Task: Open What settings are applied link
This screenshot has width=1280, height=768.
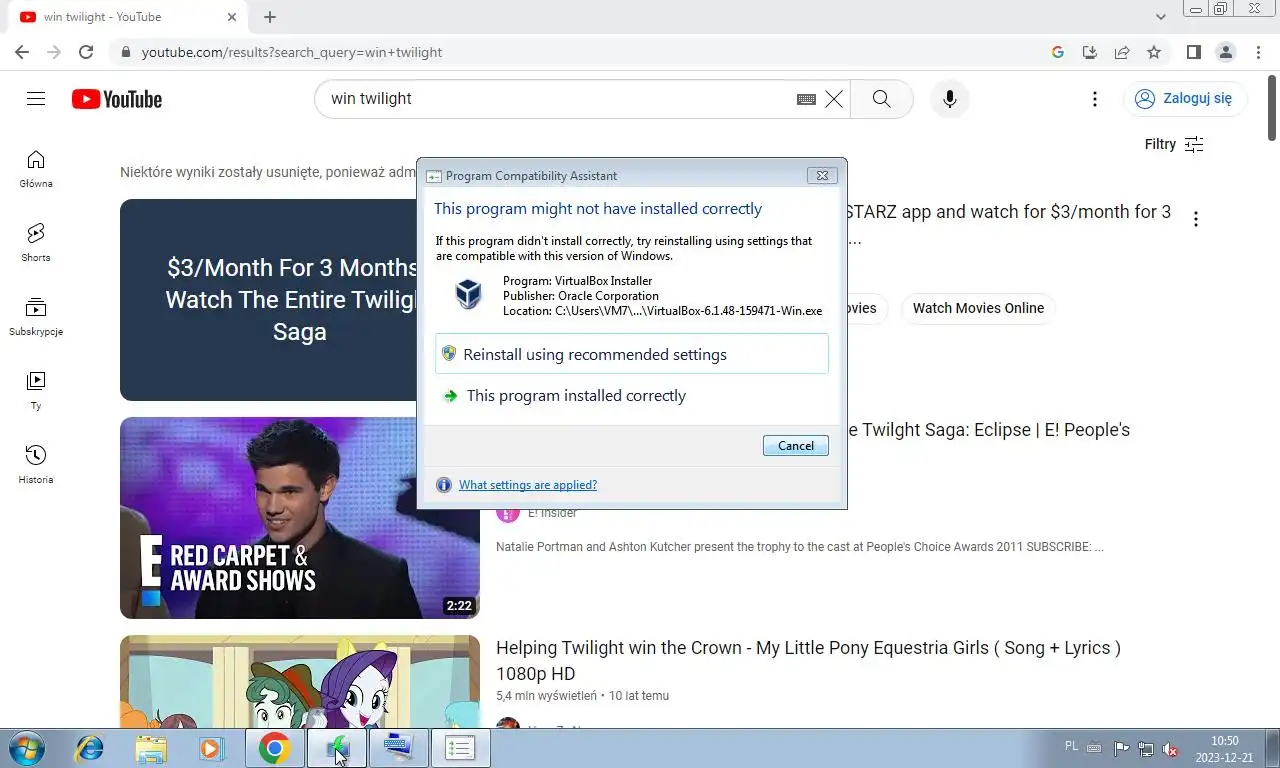Action: [528, 485]
